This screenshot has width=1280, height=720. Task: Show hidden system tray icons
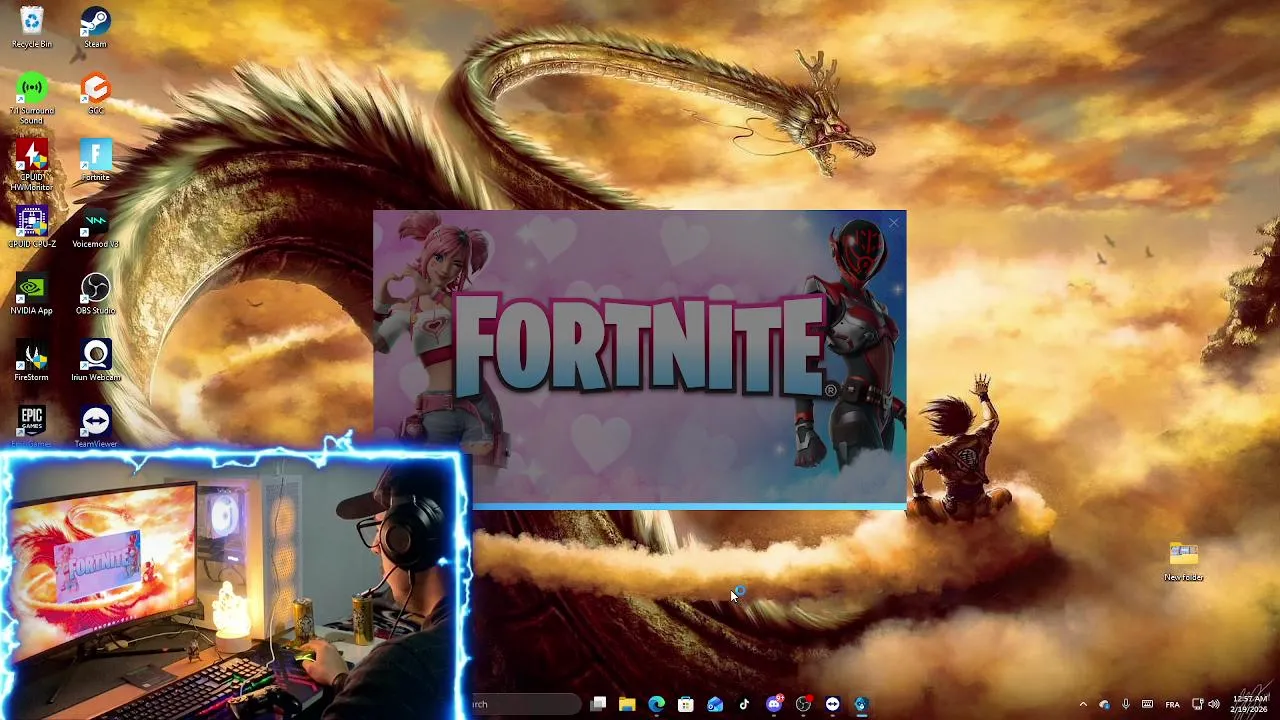coord(1083,704)
